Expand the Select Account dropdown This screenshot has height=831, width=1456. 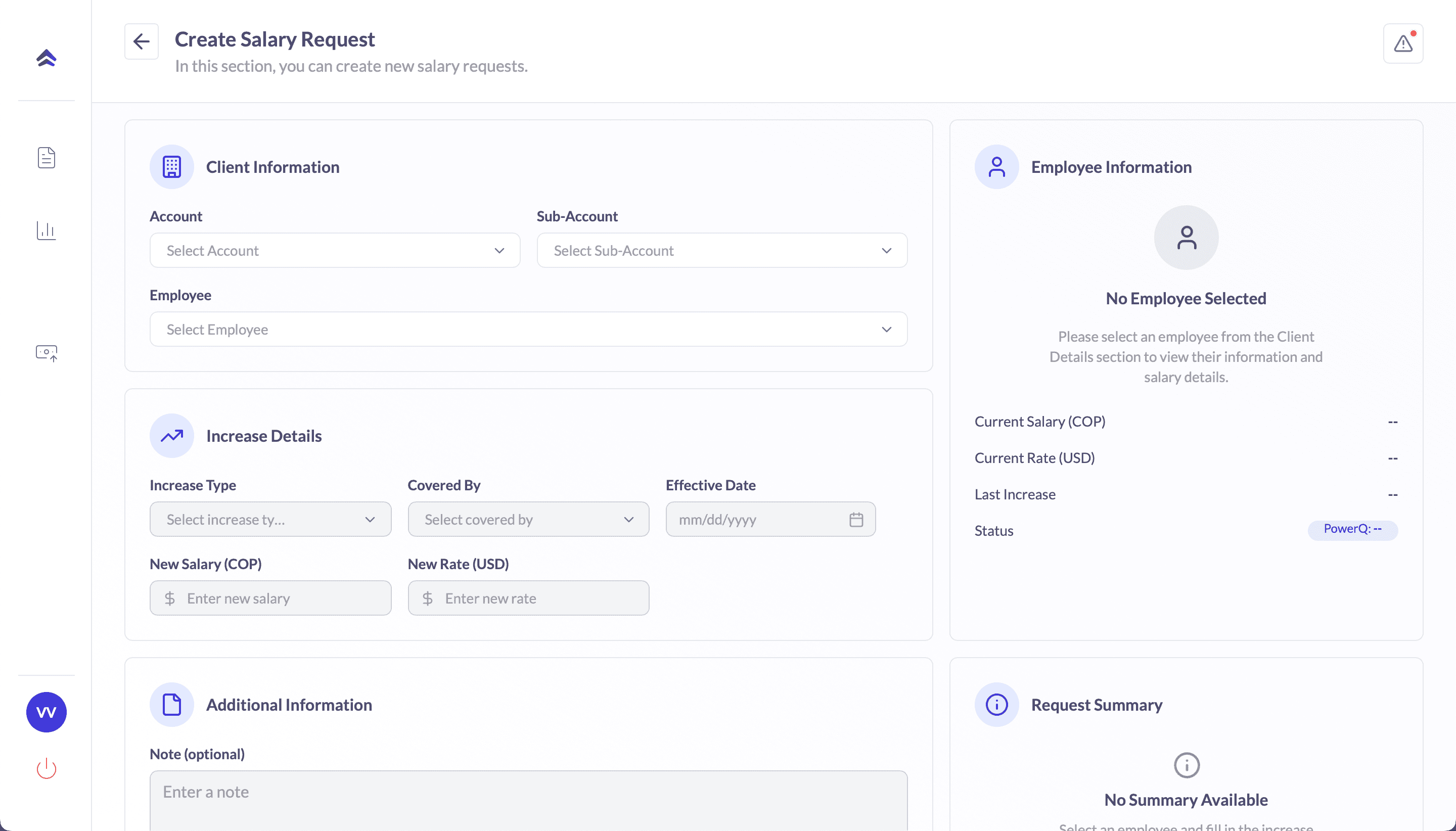[335, 251]
